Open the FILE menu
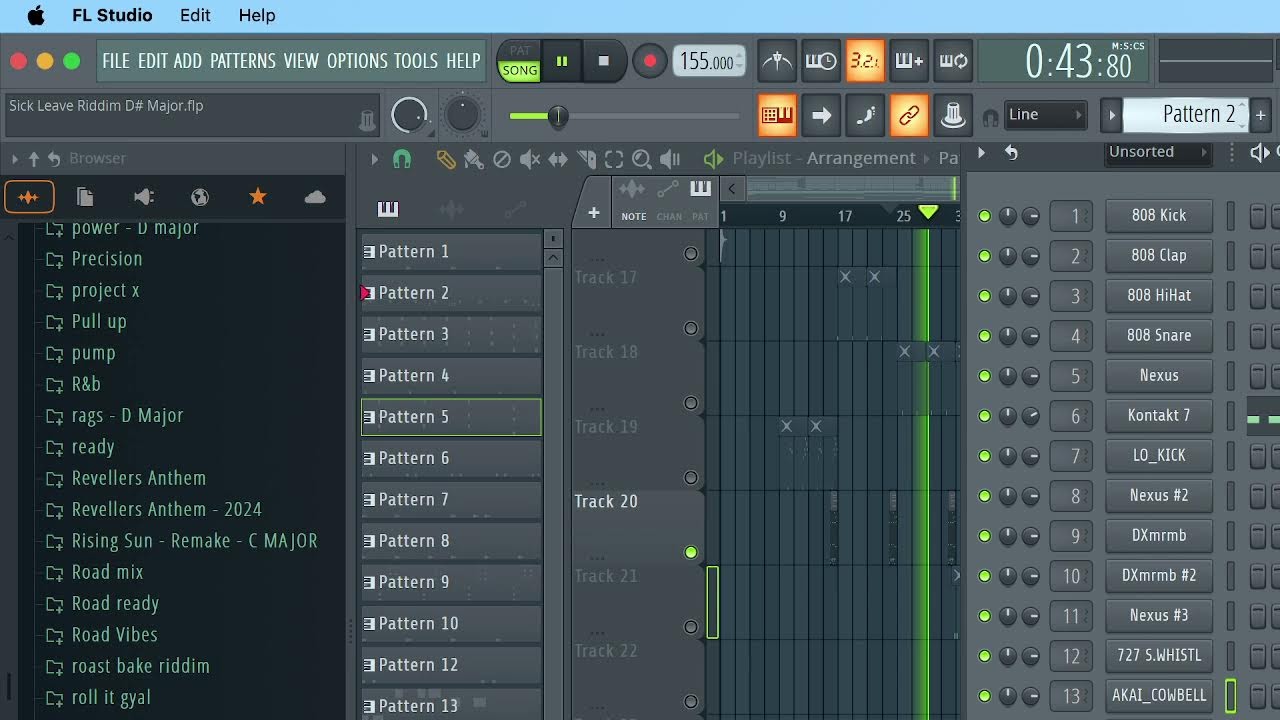The image size is (1280, 720). click(116, 61)
